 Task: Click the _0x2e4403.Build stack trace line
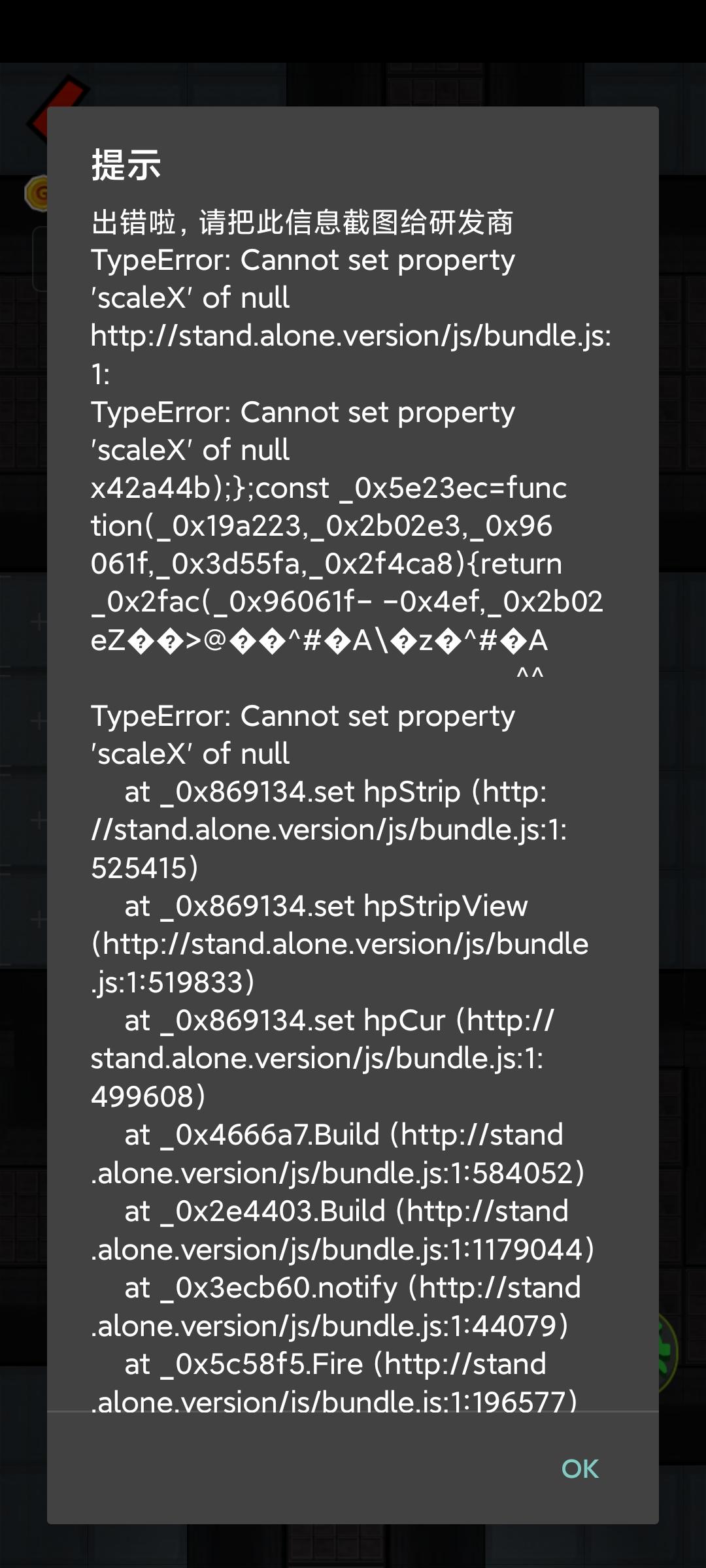(346, 1211)
